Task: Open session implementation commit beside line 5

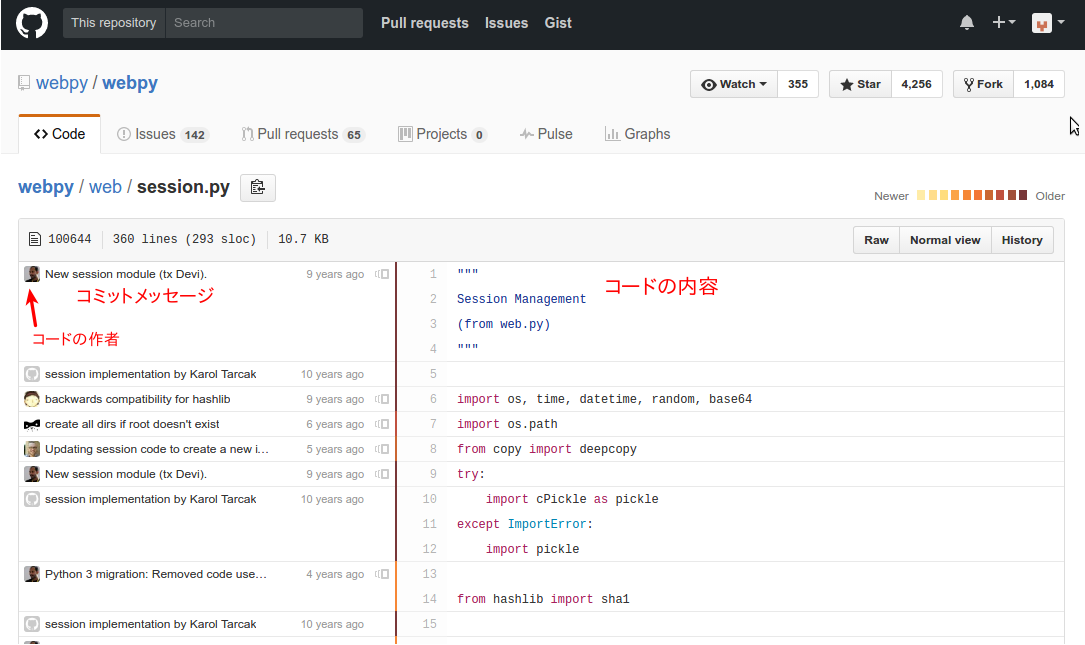Action: [x=151, y=374]
